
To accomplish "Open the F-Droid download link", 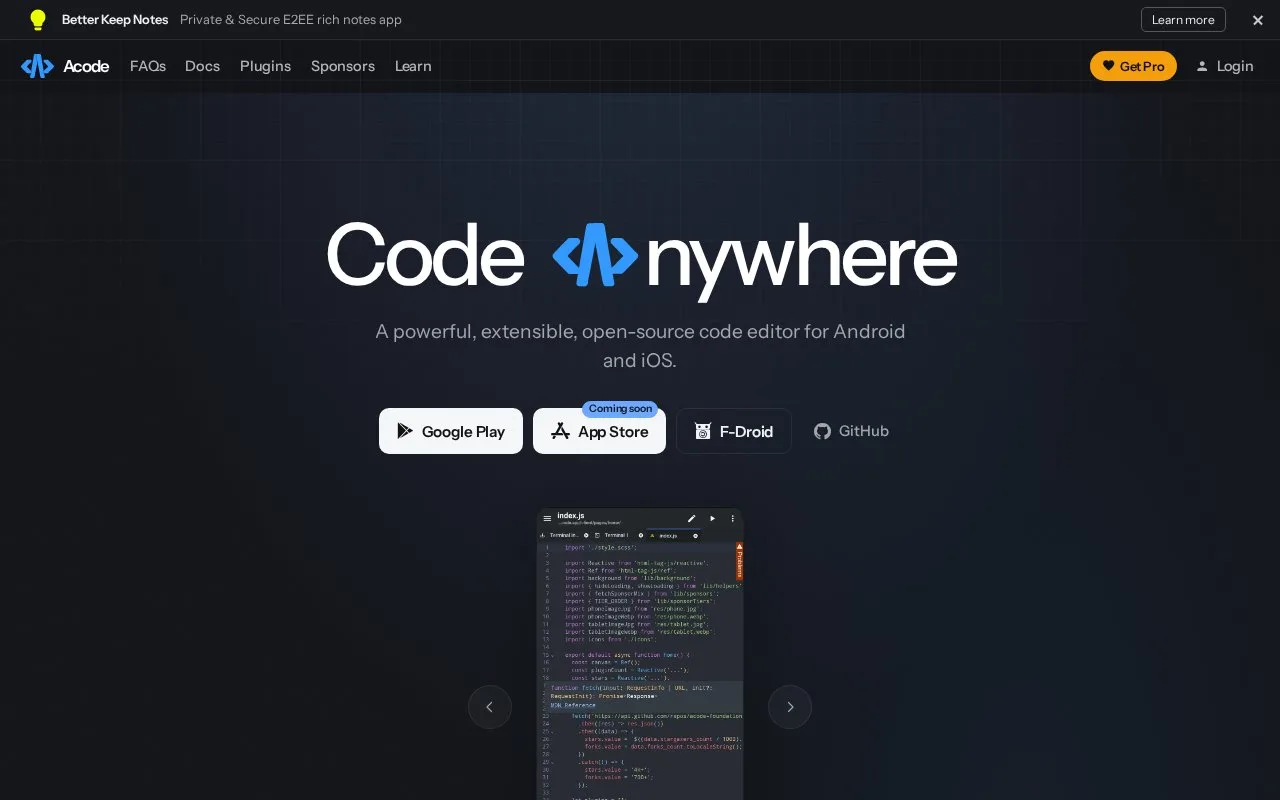I will pyautogui.click(x=734, y=431).
